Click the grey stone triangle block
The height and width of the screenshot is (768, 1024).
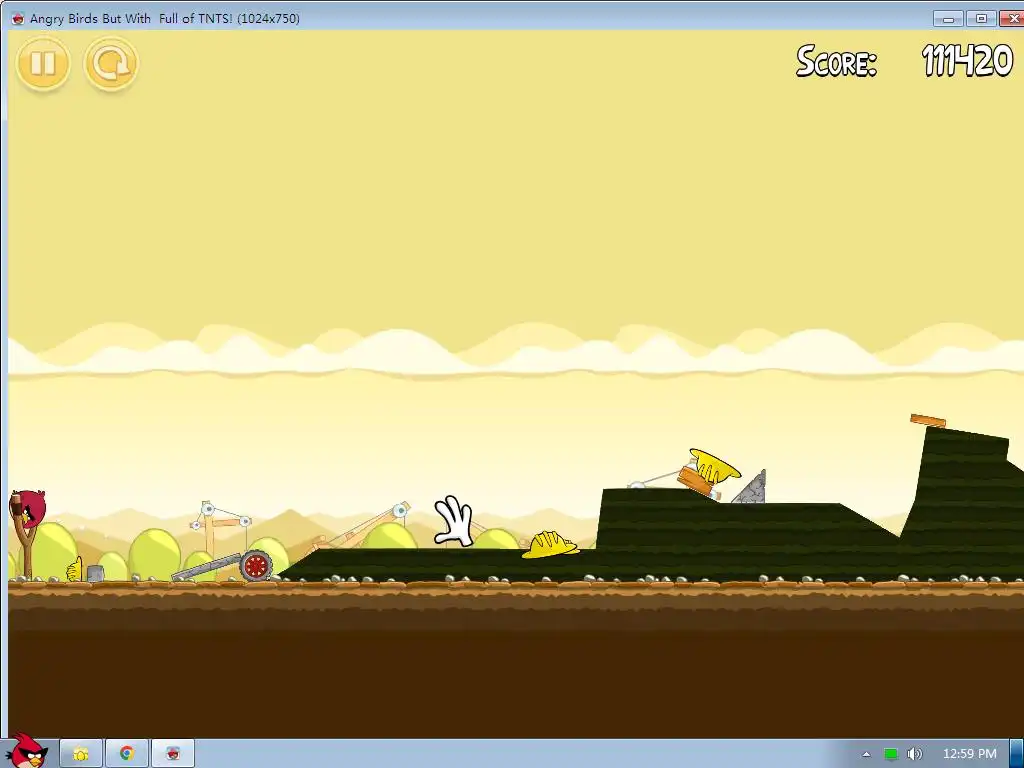tap(750, 487)
